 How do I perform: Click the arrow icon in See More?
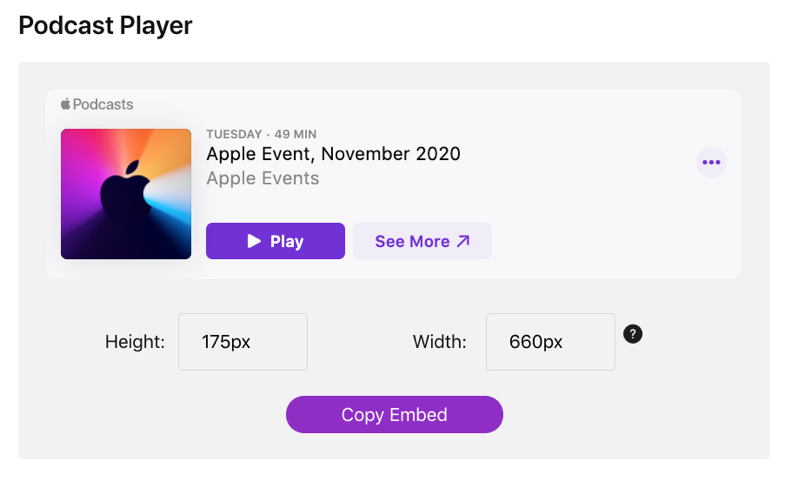point(463,241)
